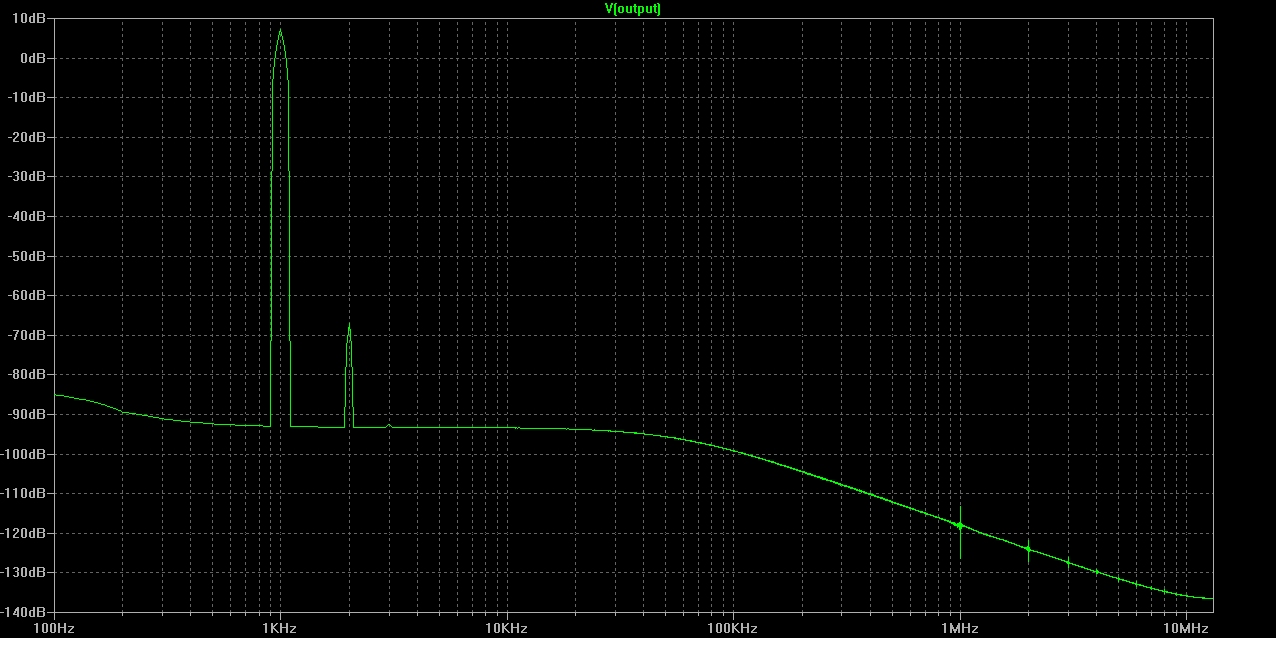The width and height of the screenshot is (1276, 652).
Task: Click the spike on the trace at 1MHz
Action: click(x=960, y=532)
